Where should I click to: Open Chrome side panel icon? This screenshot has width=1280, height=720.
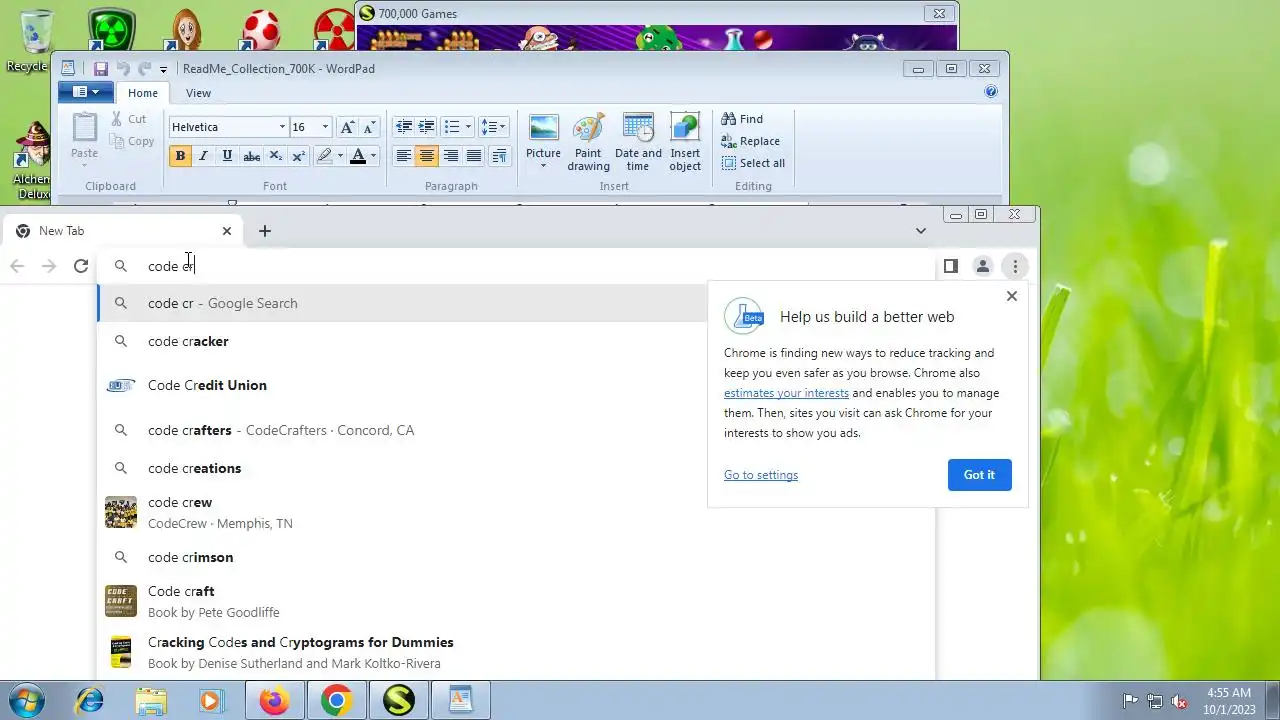point(951,266)
